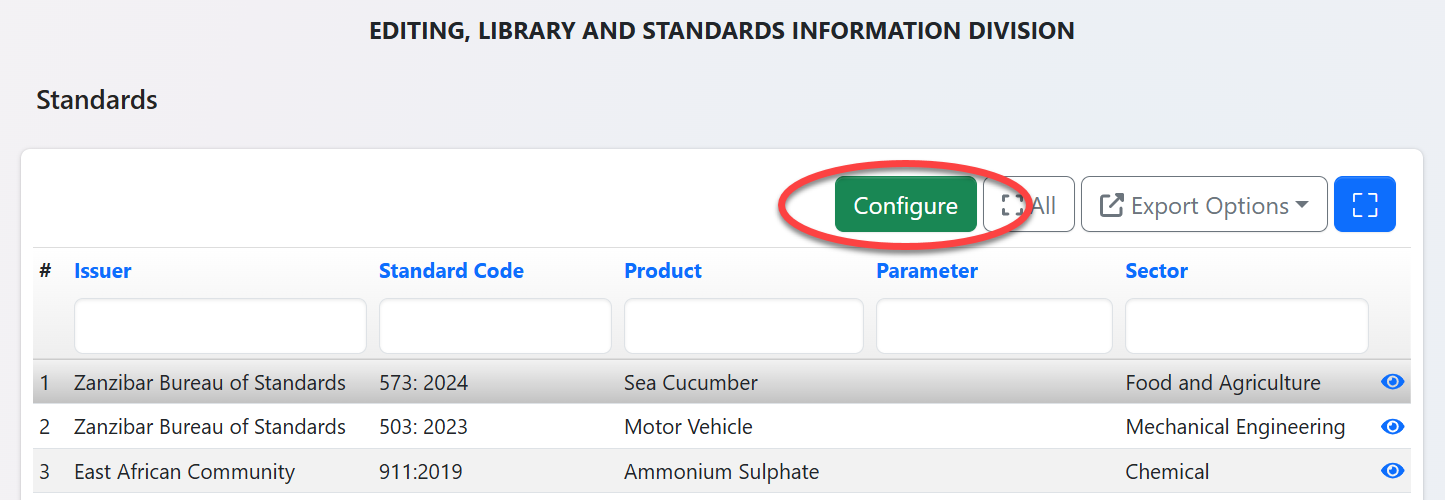1445x500 pixels.
Task: Click the 503: 2023 standard code cell
Action: click(x=423, y=427)
